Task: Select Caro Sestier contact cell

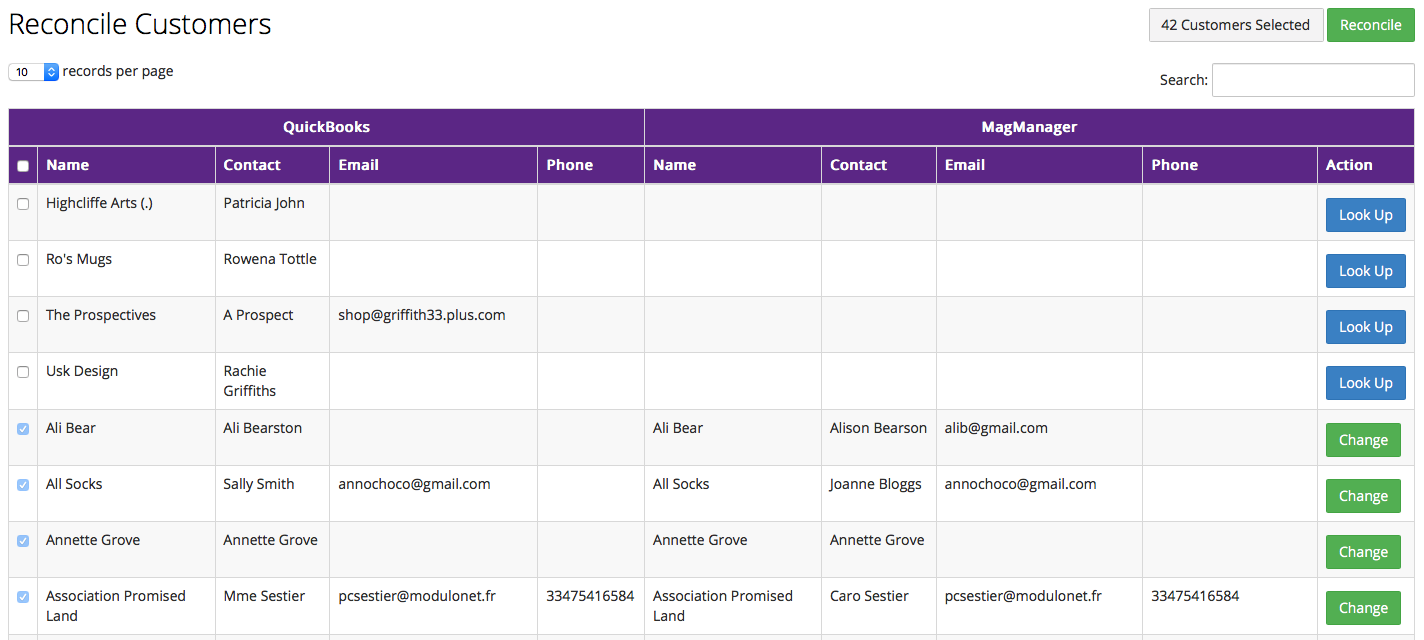Action: [x=878, y=606]
